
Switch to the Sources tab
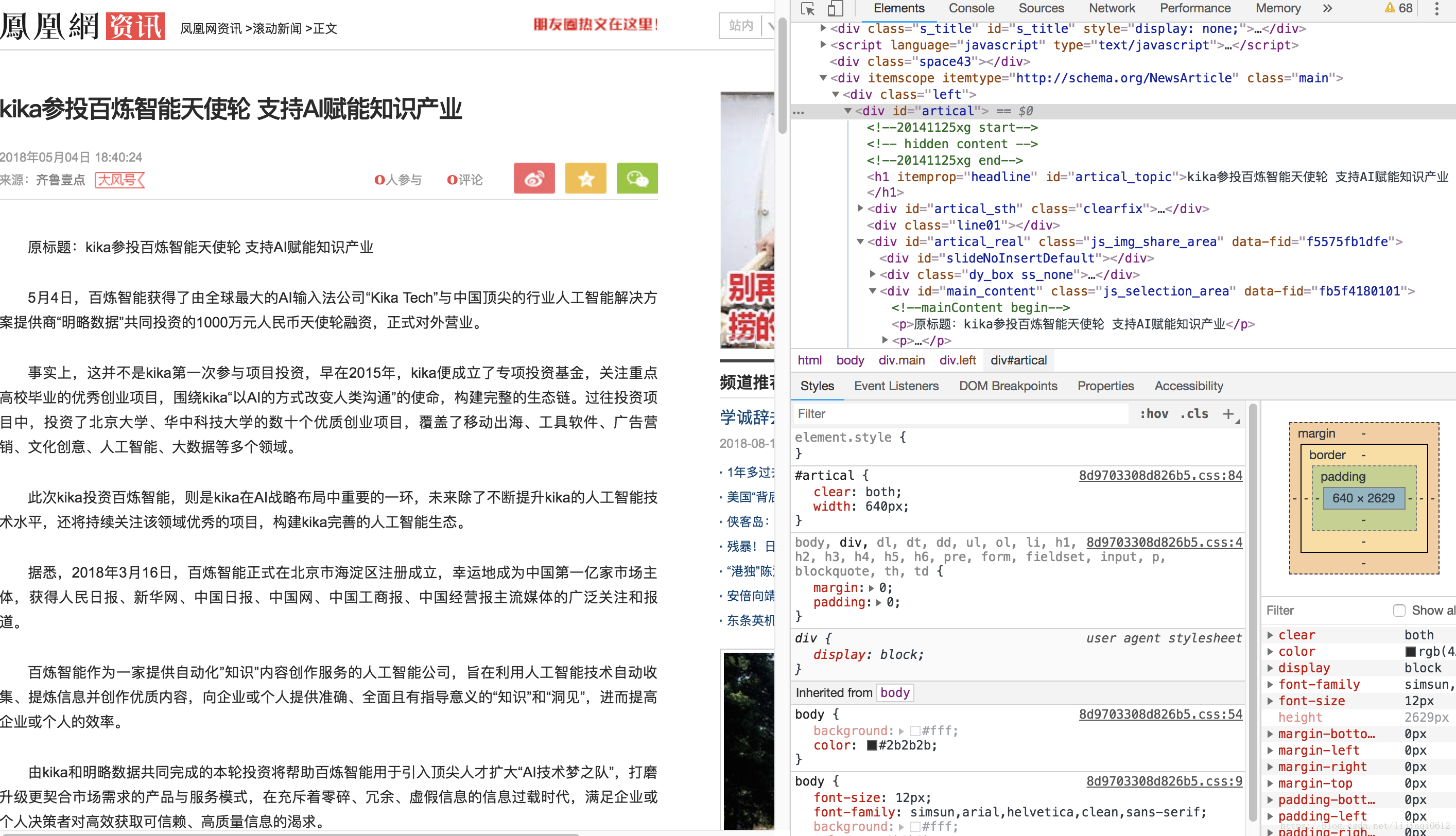pos(1041,8)
